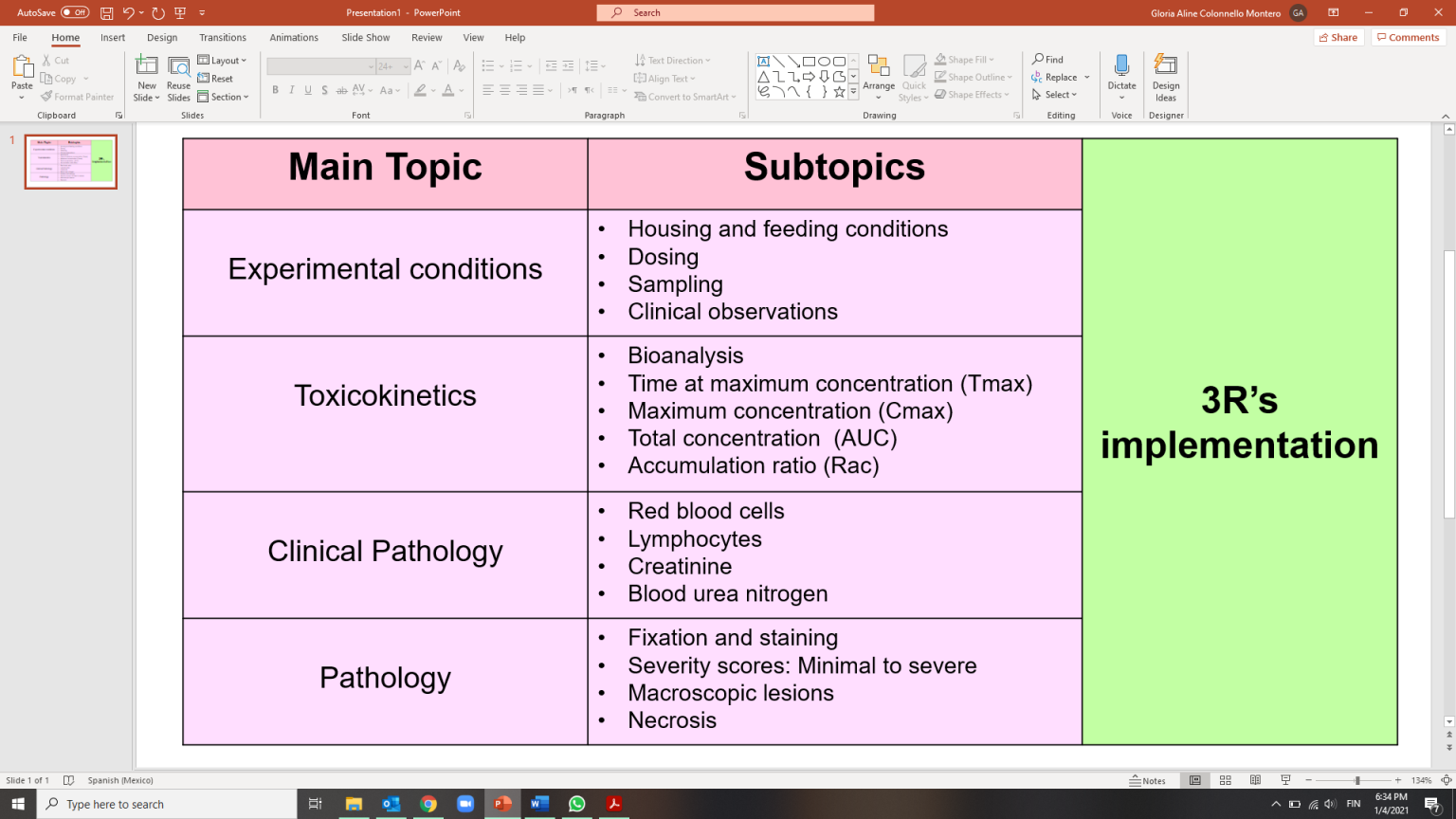Click the New Slide icon
Screen dimensions: 1456x819
[x=147, y=66]
